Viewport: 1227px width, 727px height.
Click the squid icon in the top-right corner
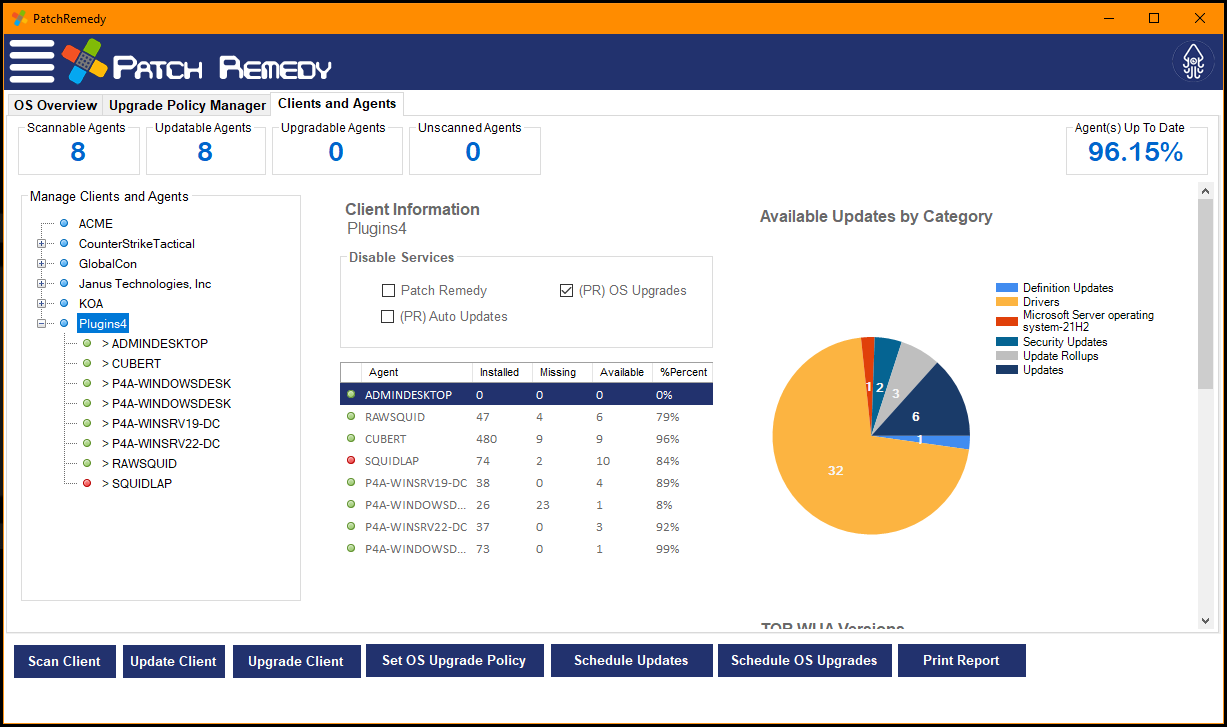point(1193,61)
